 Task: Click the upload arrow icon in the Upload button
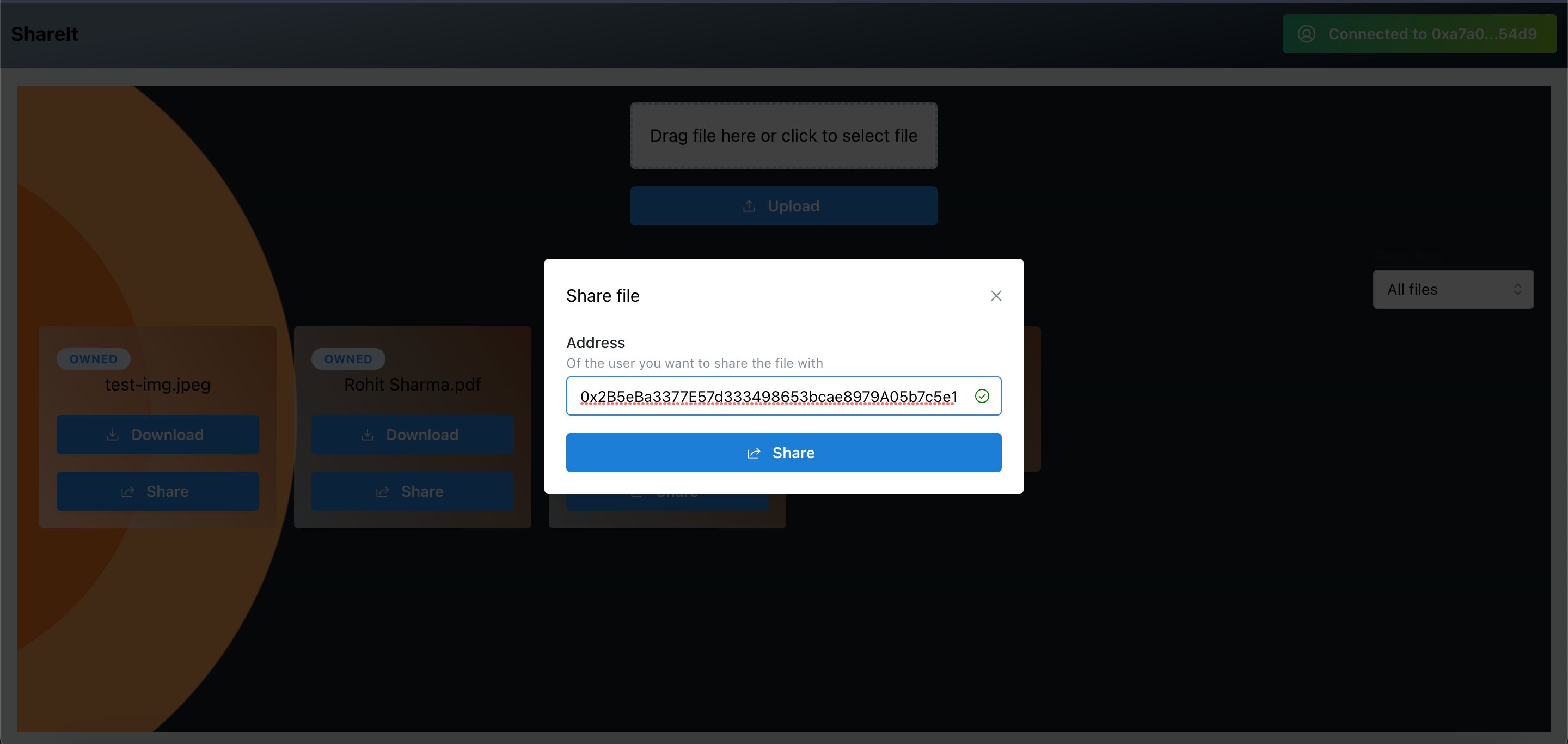pyautogui.click(x=749, y=206)
